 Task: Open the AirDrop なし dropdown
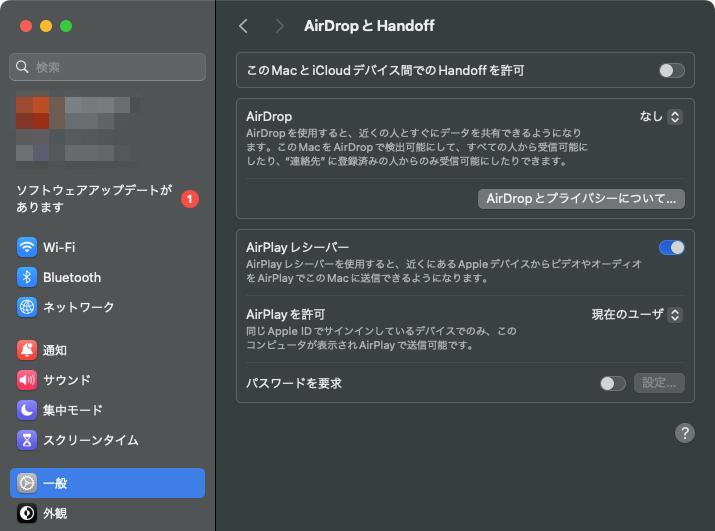click(x=661, y=117)
